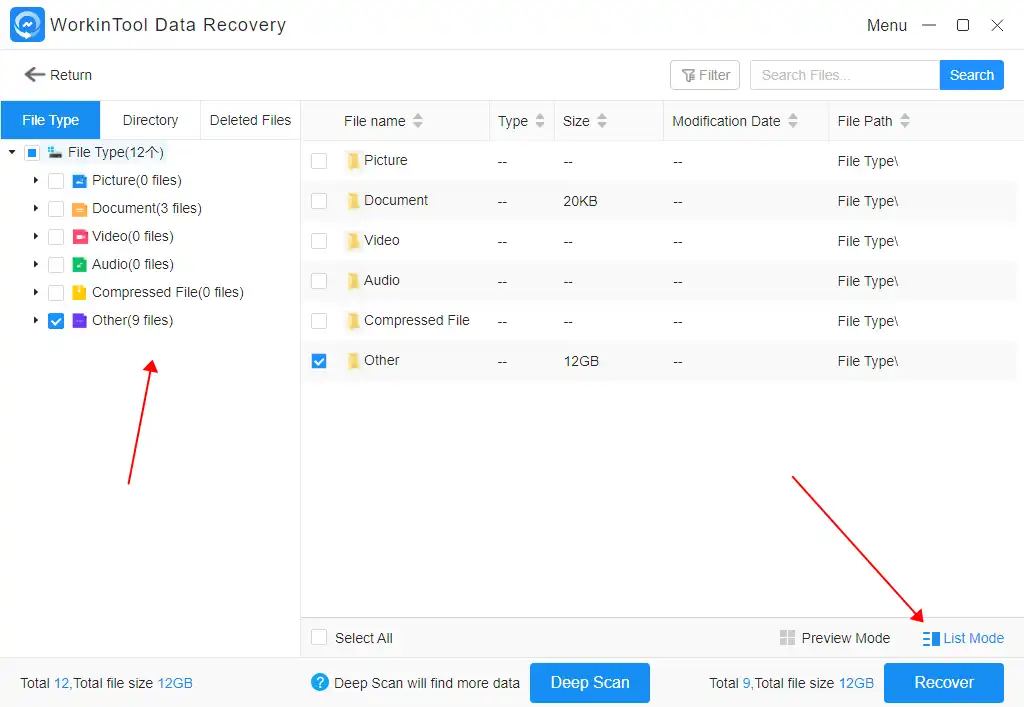The image size is (1024, 707).
Task: Expand the Compressed File tree node
Action: [36, 292]
